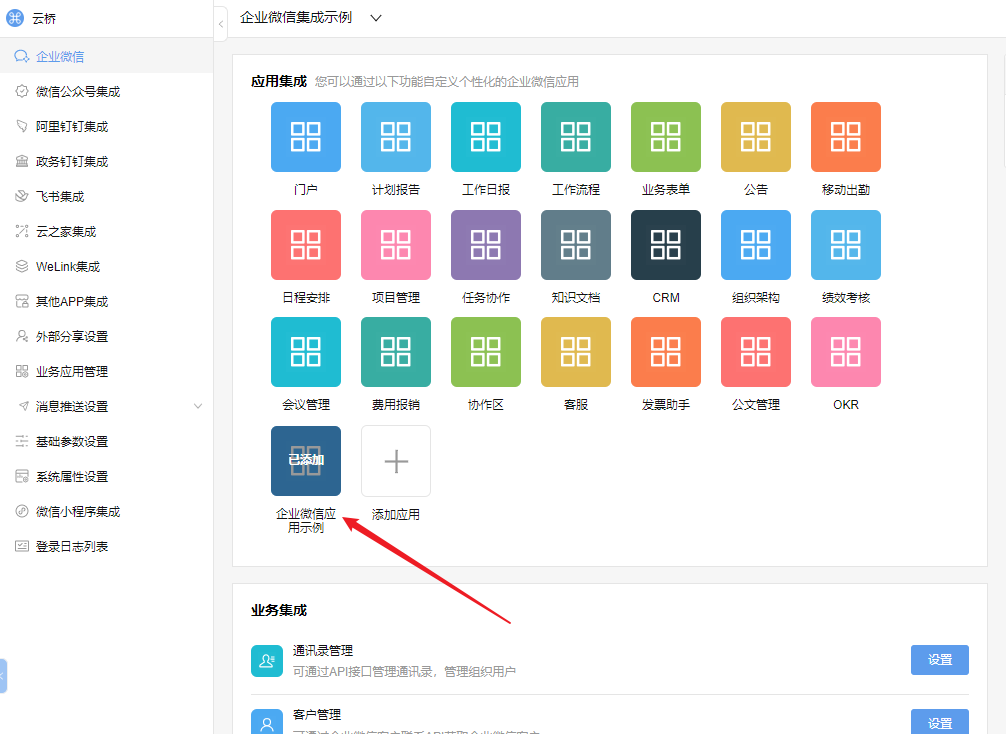Open the 协作区 app tile
This screenshot has width=1006, height=734.
tap(486, 352)
